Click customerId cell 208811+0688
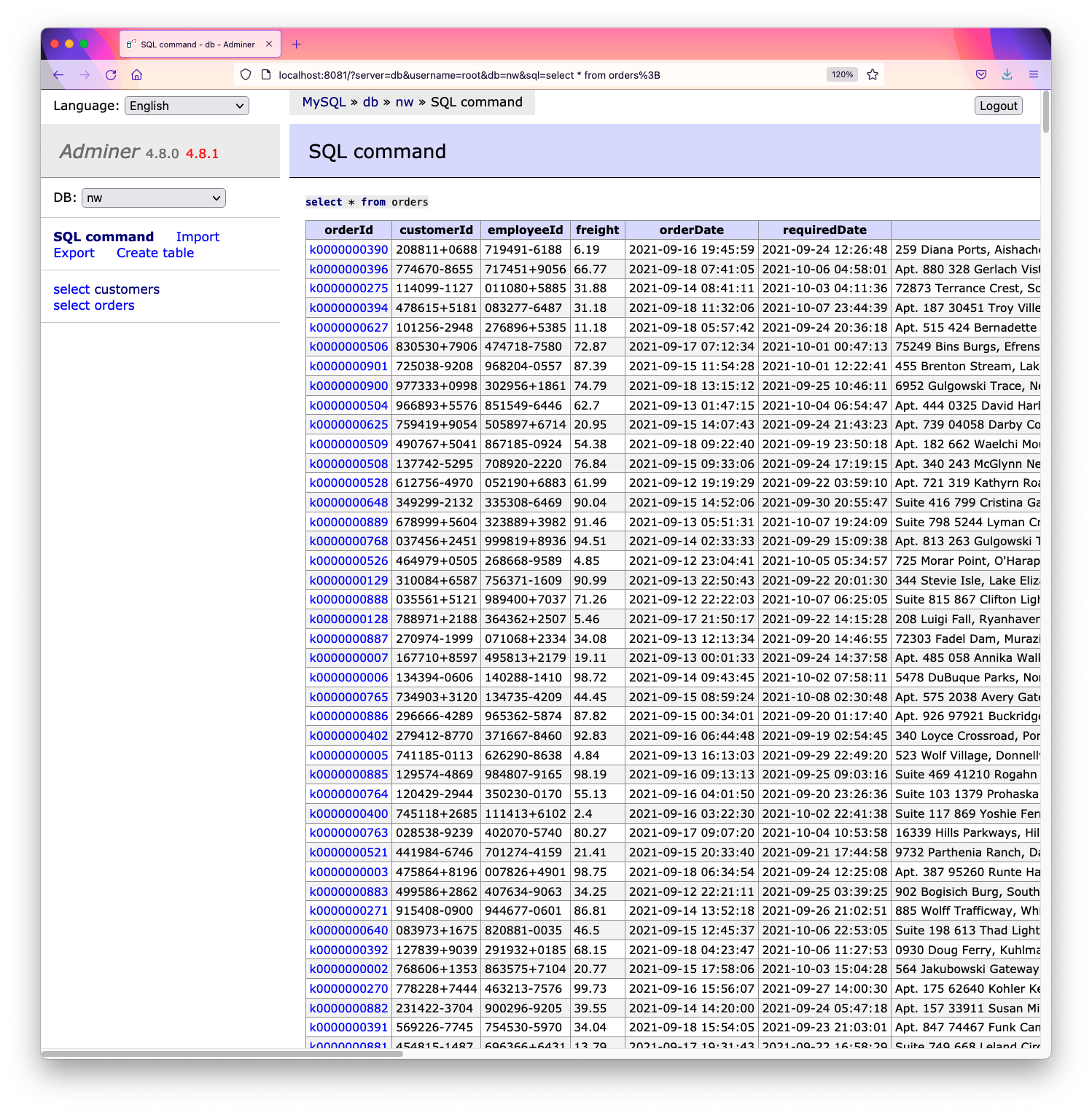1092x1113 pixels. click(x=436, y=249)
